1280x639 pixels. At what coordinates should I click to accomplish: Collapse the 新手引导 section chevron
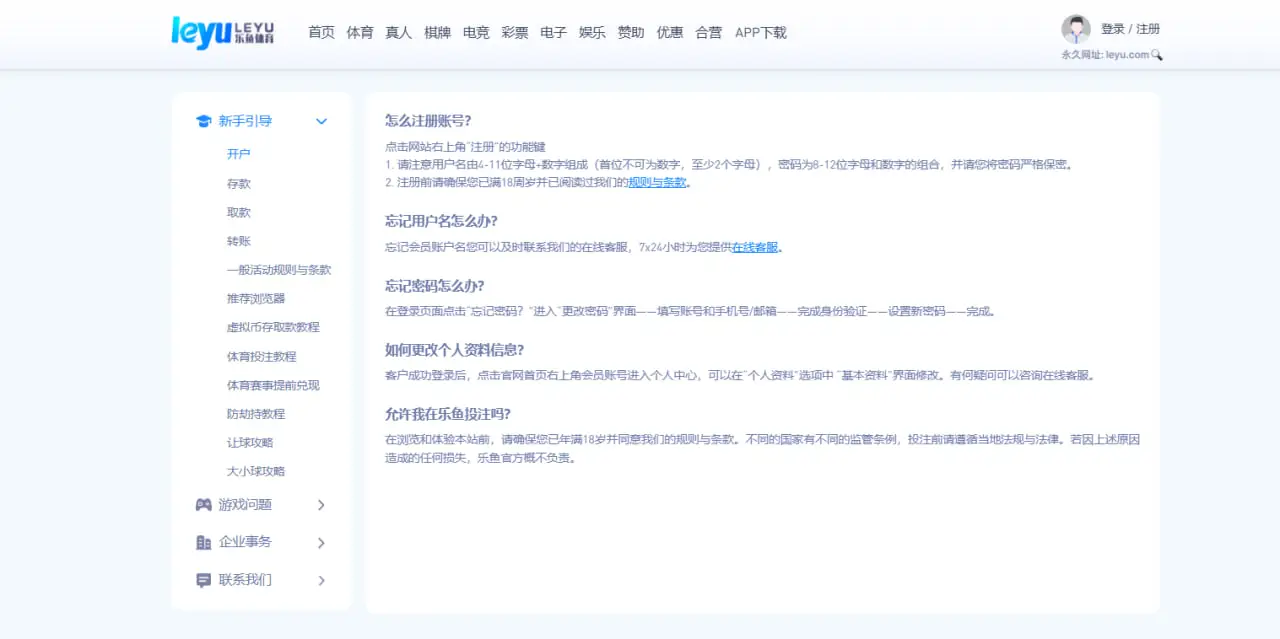click(x=321, y=120)
